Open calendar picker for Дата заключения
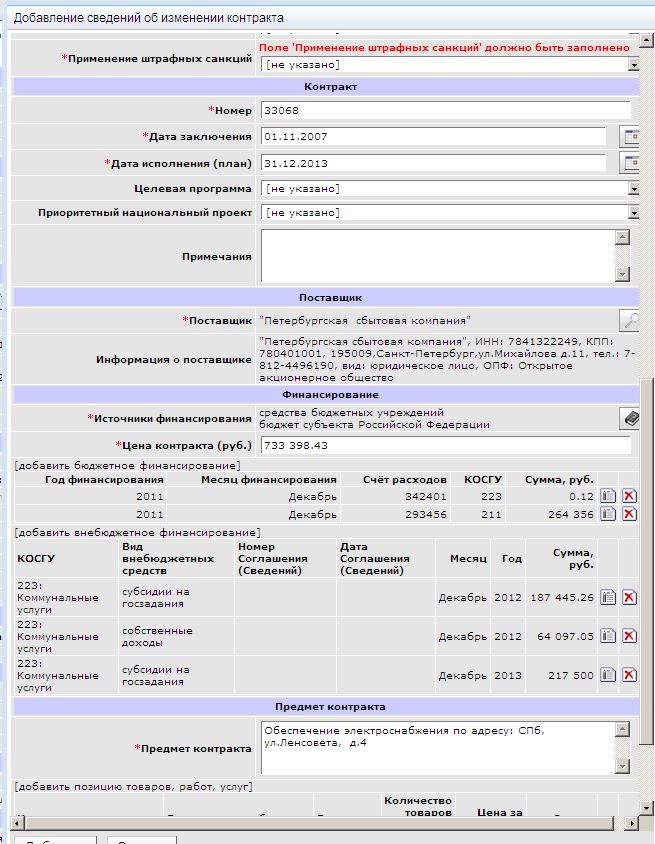Viewport: 655px width, 844px height. [x=629, y=137]
